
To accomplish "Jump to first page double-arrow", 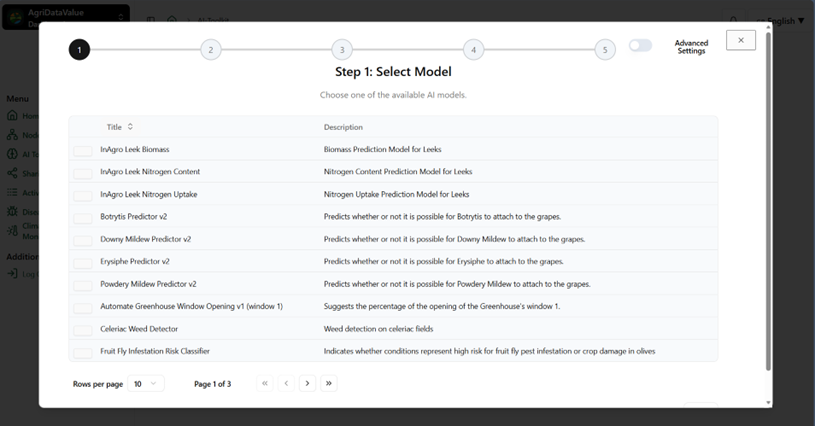I will 265,383.
